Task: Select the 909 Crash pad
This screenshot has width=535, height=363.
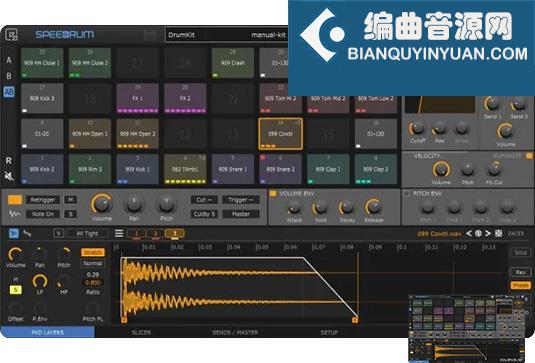Action: [233, 63]
